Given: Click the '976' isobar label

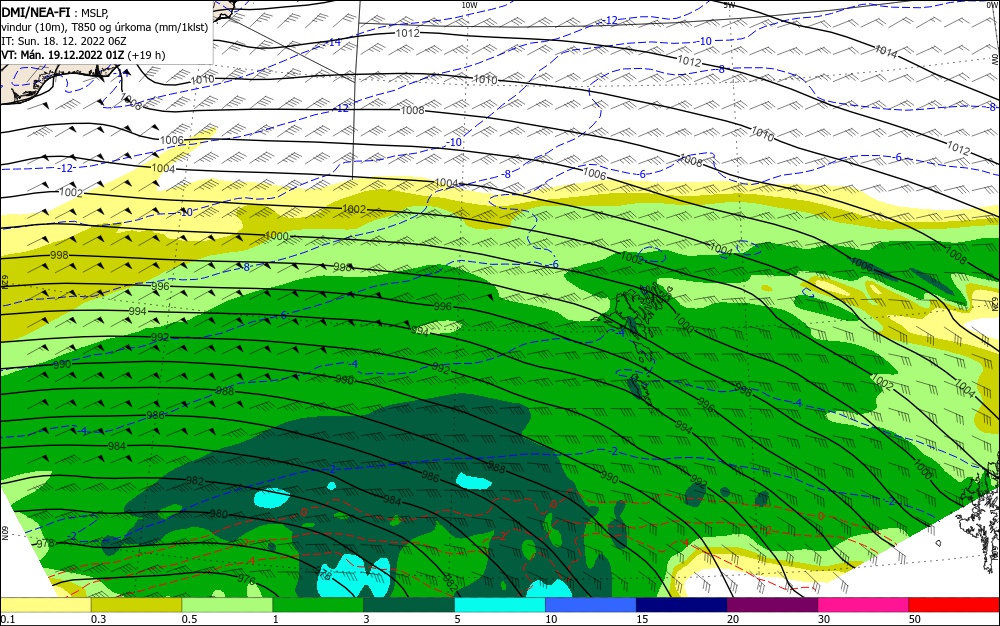Looking at the screenshot, I should [x=246, y=580].
